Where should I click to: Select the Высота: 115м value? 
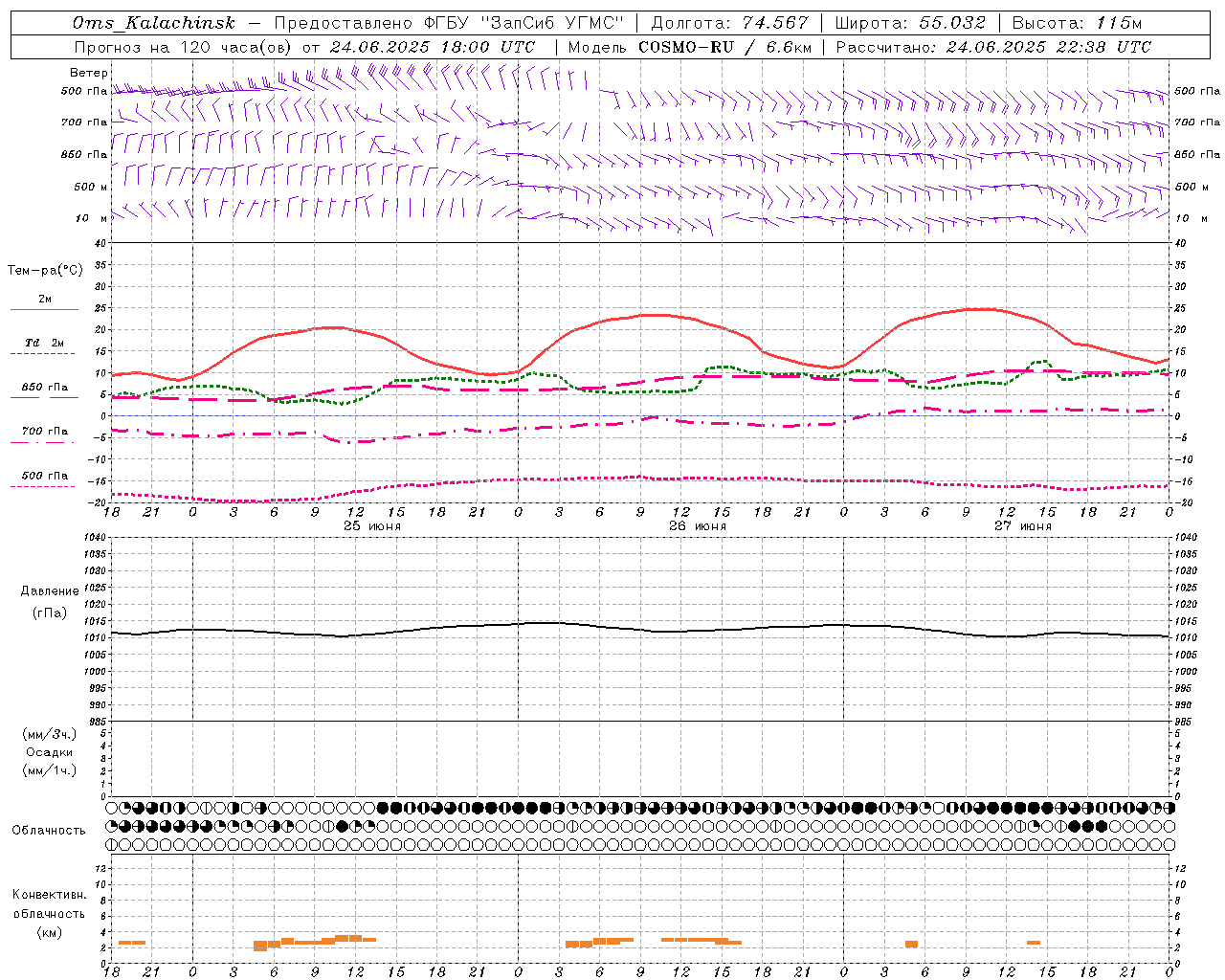pos(1077,23)
